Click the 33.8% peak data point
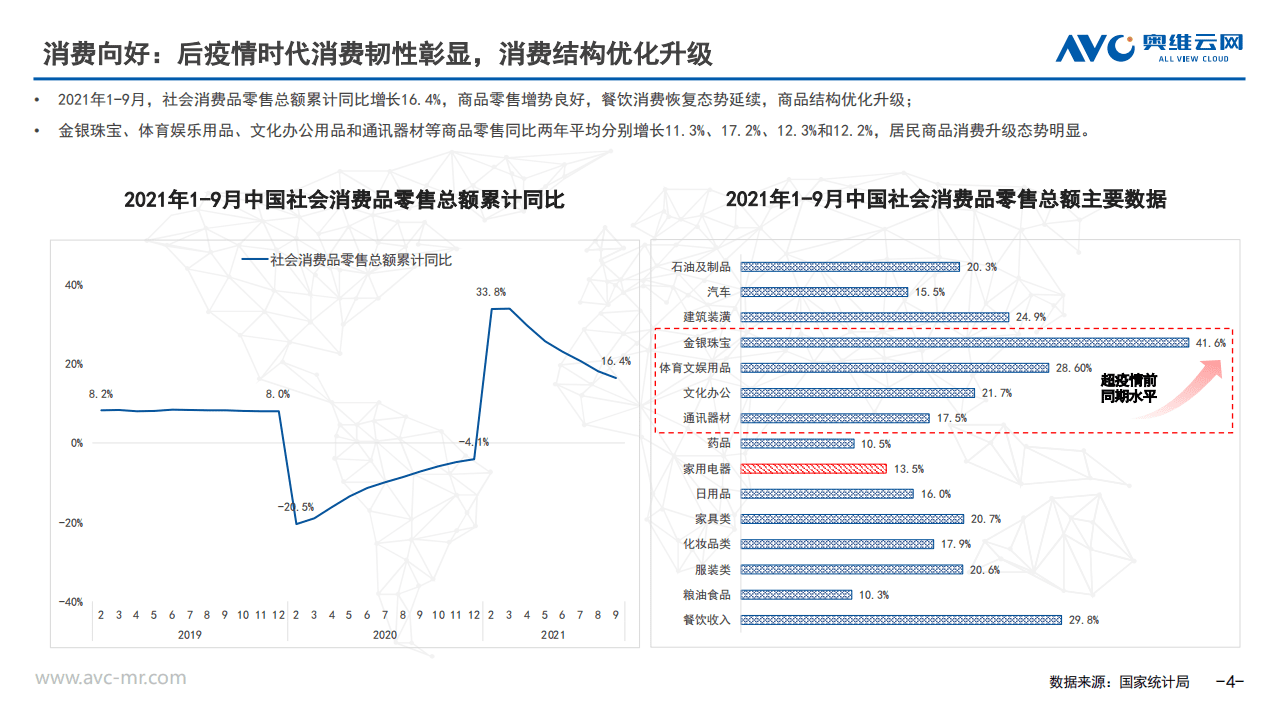Image resolution: width=1279 pixels, height=719 pixels. [494, 308]
